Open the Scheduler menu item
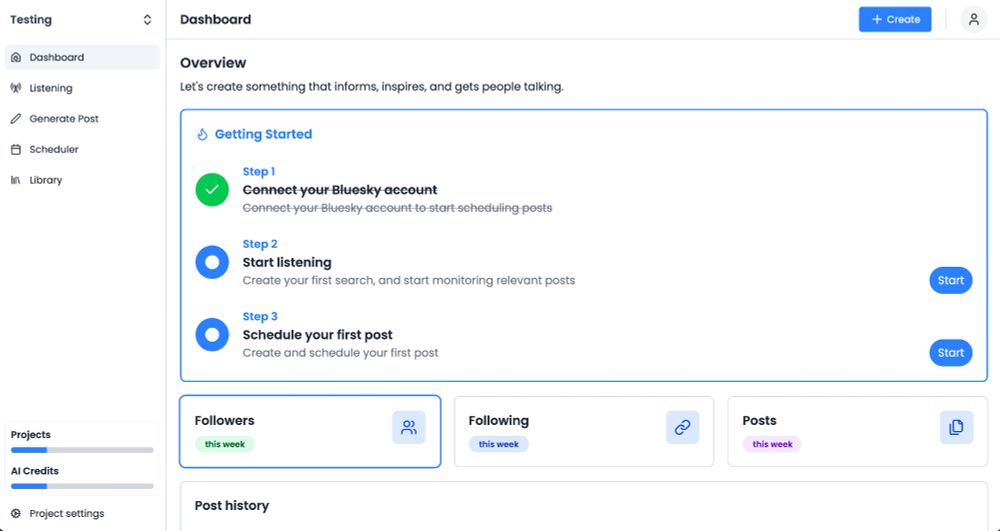 (x=54, y=150)
